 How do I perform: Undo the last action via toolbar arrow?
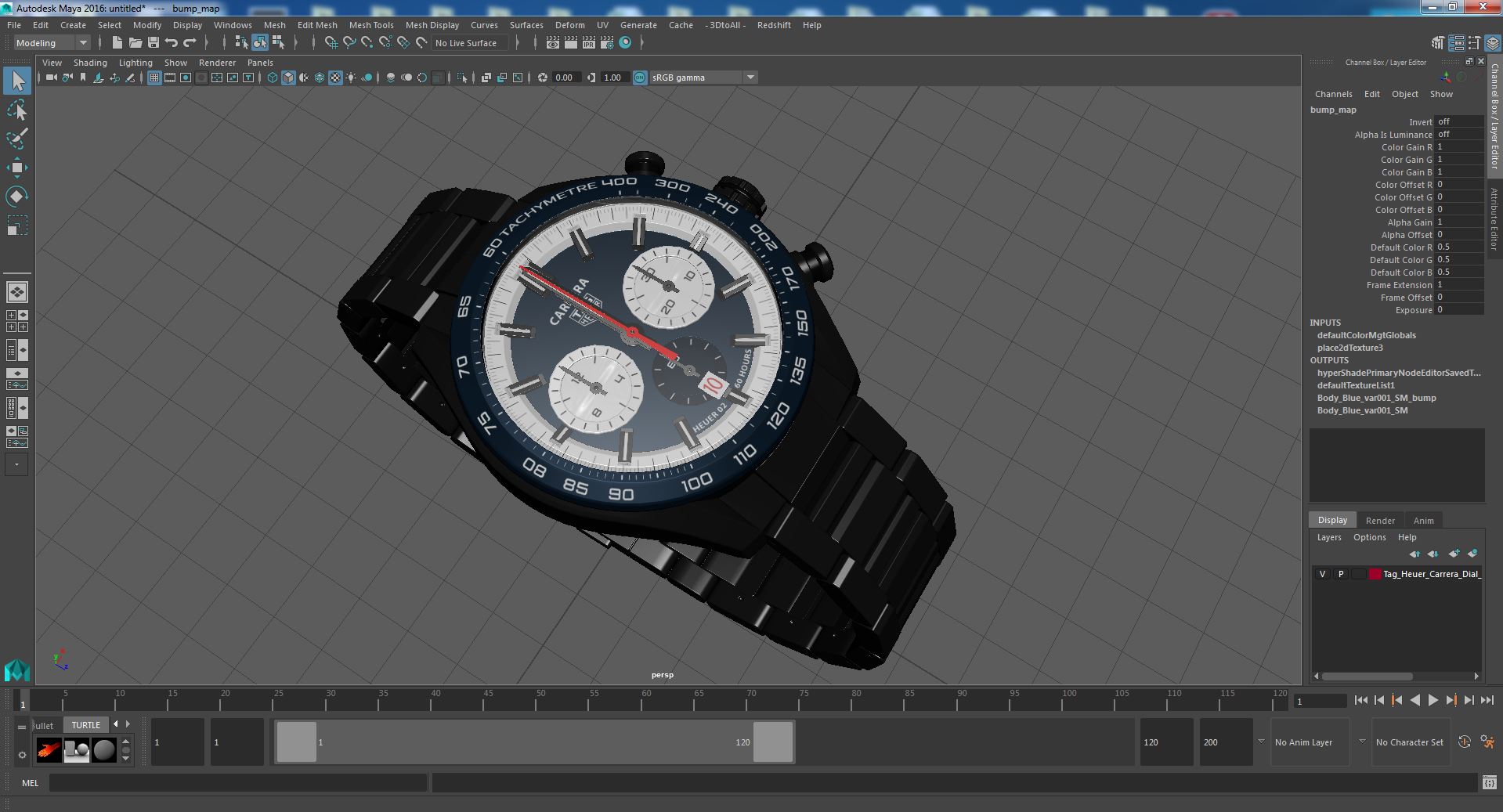(171, 43)
